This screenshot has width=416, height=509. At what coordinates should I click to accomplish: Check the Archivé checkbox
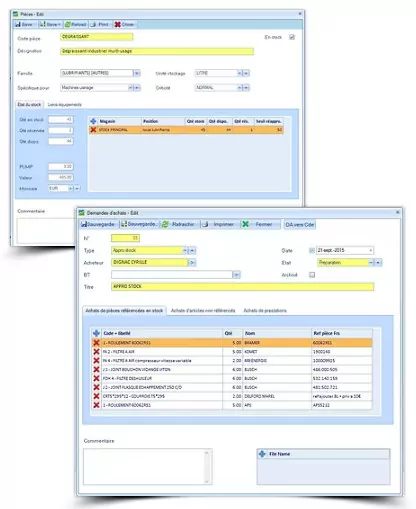312,275
